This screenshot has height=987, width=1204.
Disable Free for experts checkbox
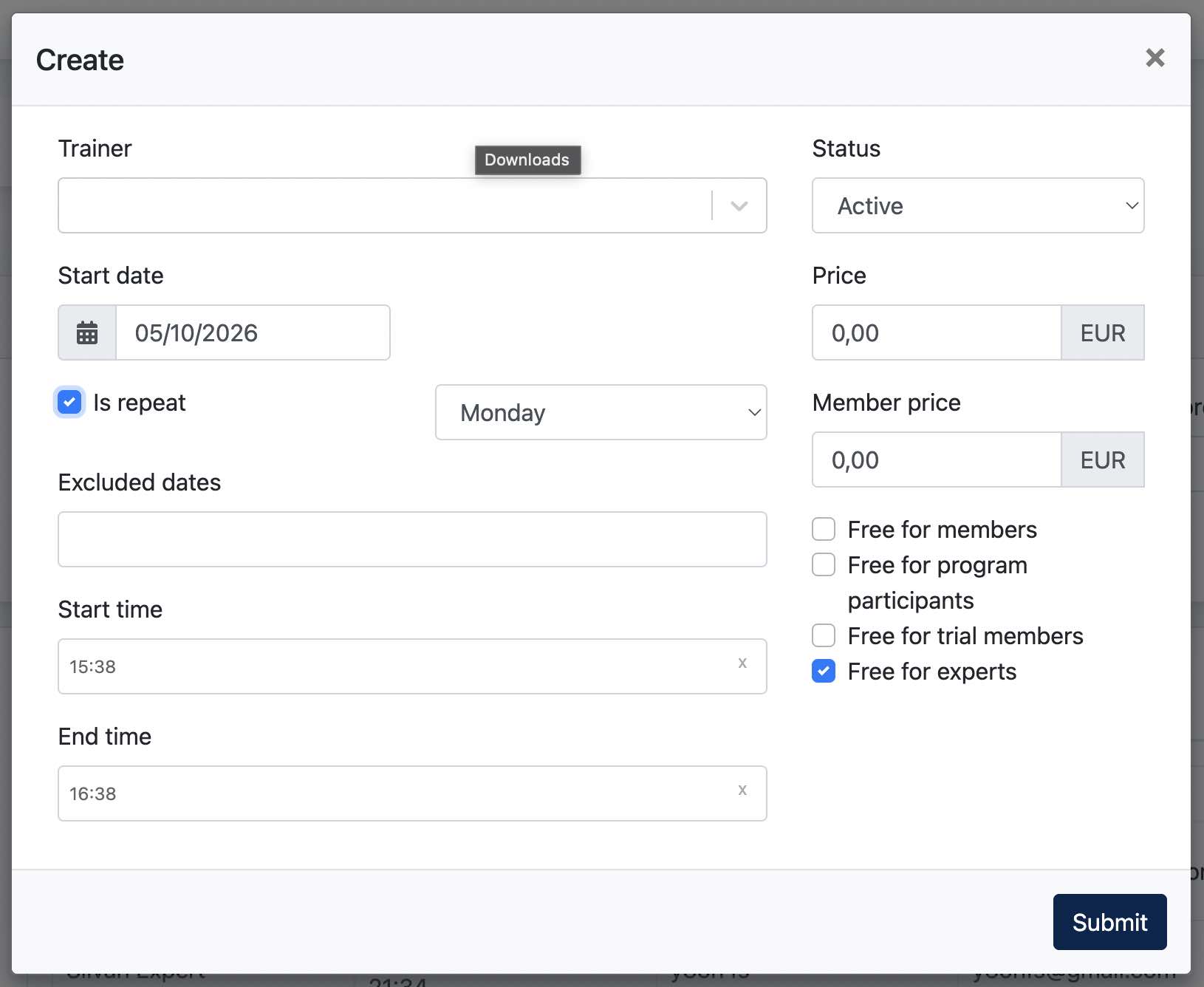point(824,671)
